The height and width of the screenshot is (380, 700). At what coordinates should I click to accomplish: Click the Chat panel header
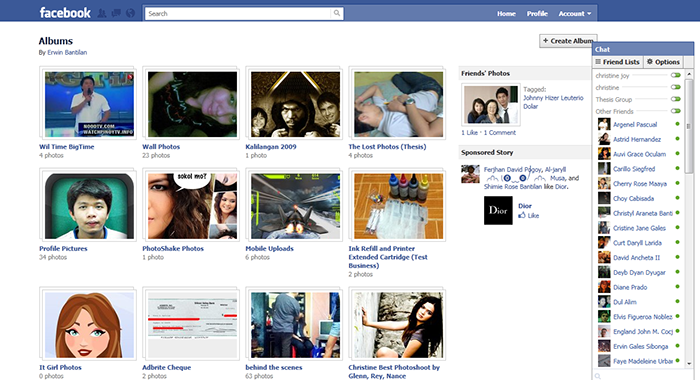click(643, 49)
